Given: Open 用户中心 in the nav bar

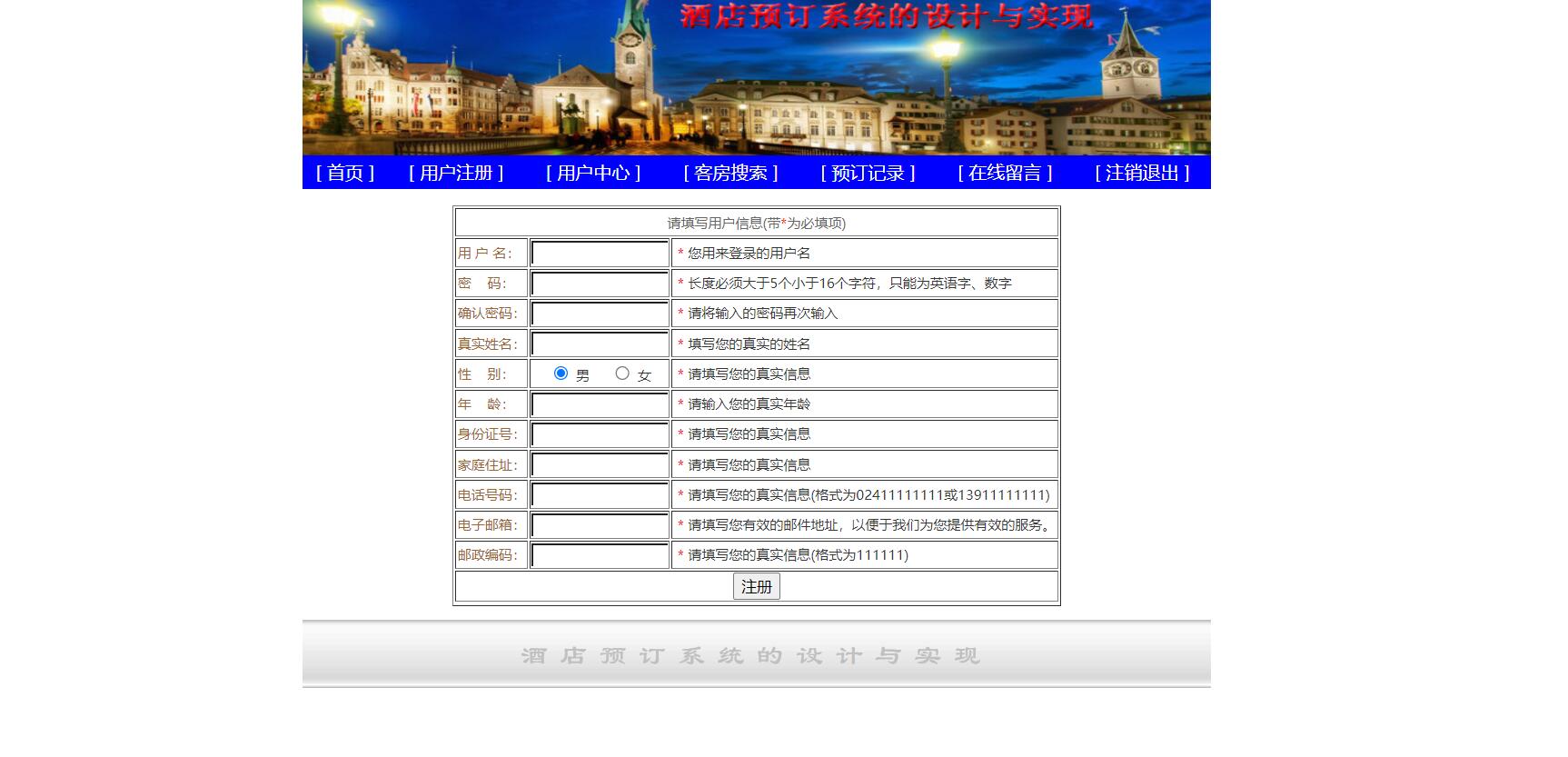Looking at the screenshot, I should [593, 173].
